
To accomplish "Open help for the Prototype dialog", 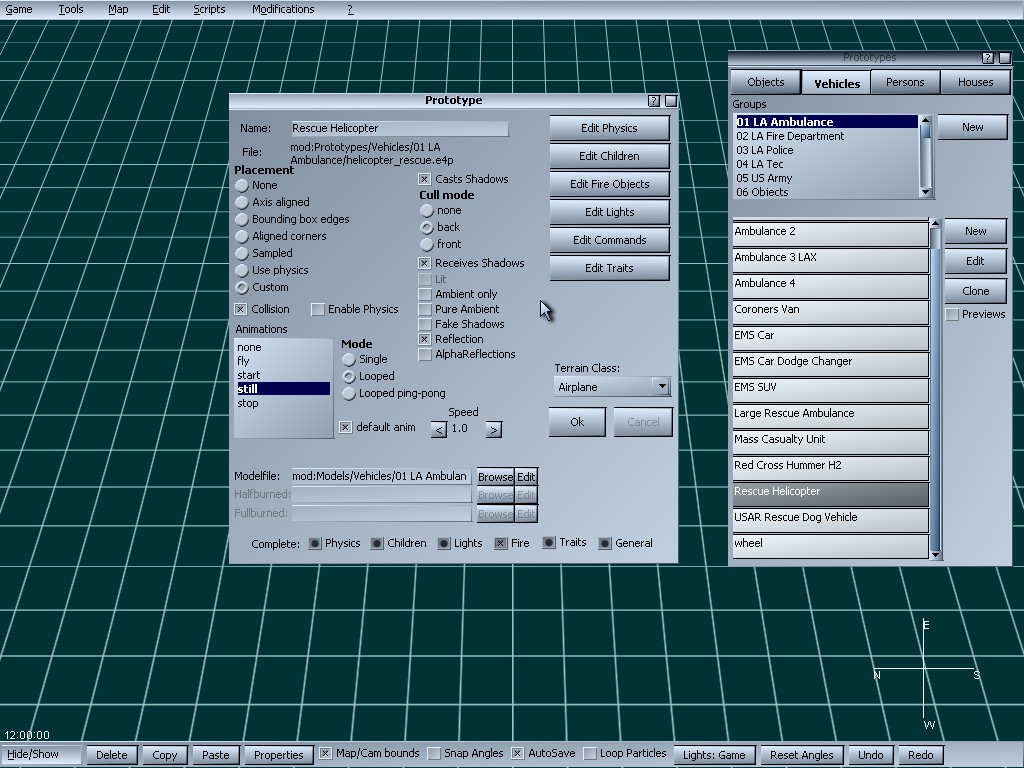I will click(x=654, y=101).
